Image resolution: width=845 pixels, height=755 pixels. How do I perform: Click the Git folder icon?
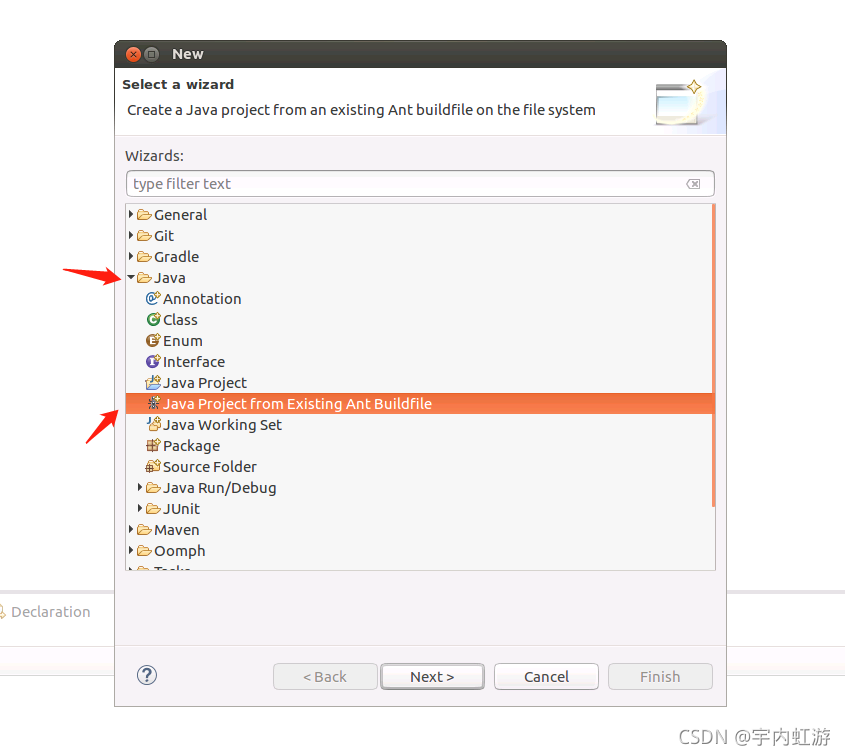coord(144,235)
